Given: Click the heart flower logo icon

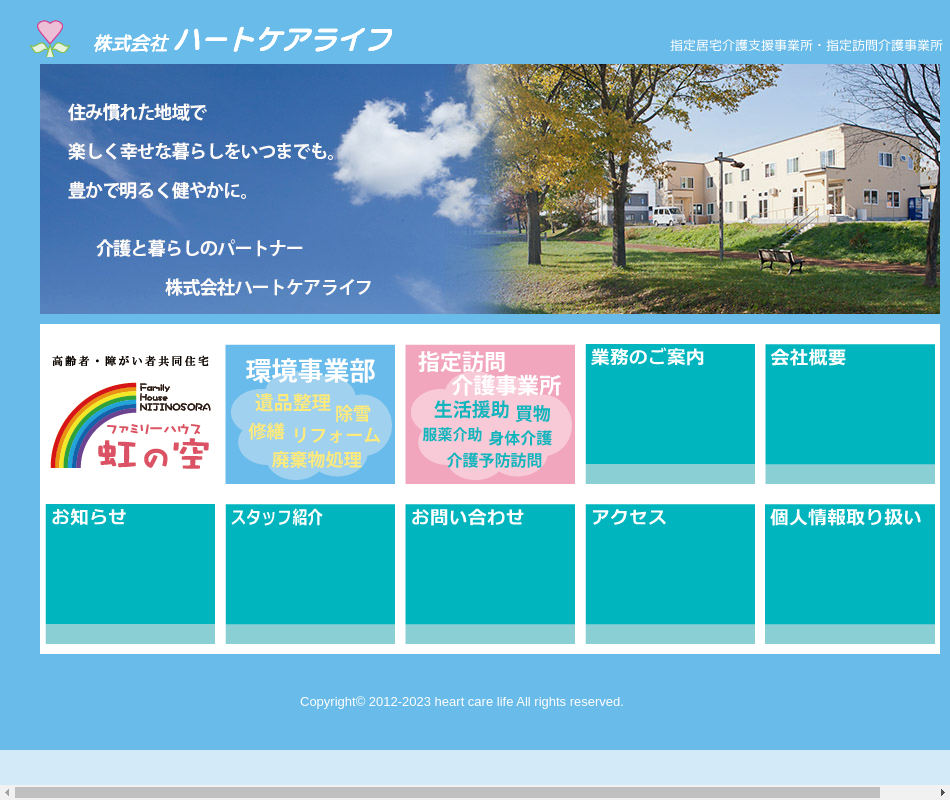Looking at the screenshot, I should click(49, 38).
